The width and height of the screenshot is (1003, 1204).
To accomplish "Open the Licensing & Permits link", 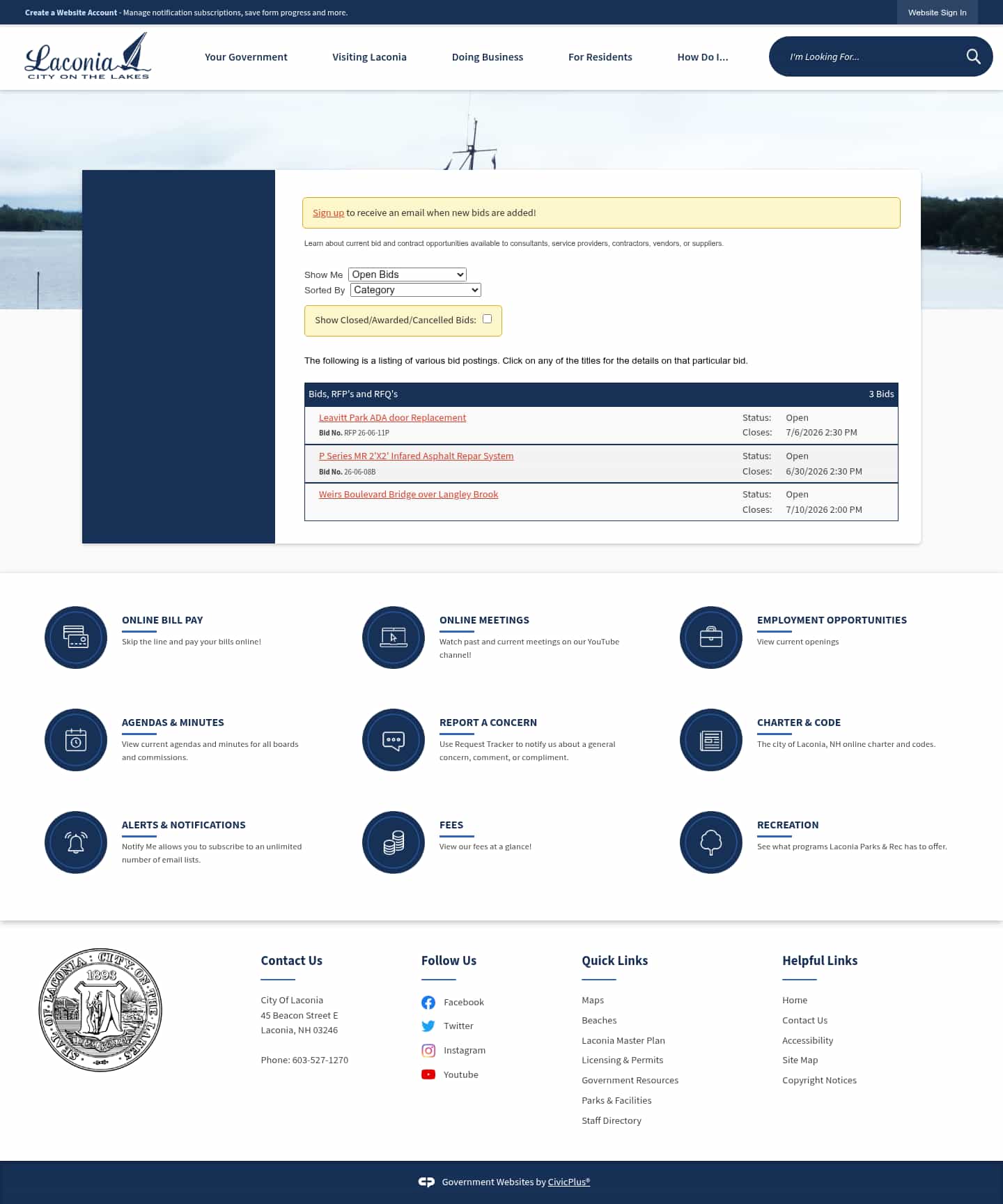I will (623, 1060).
